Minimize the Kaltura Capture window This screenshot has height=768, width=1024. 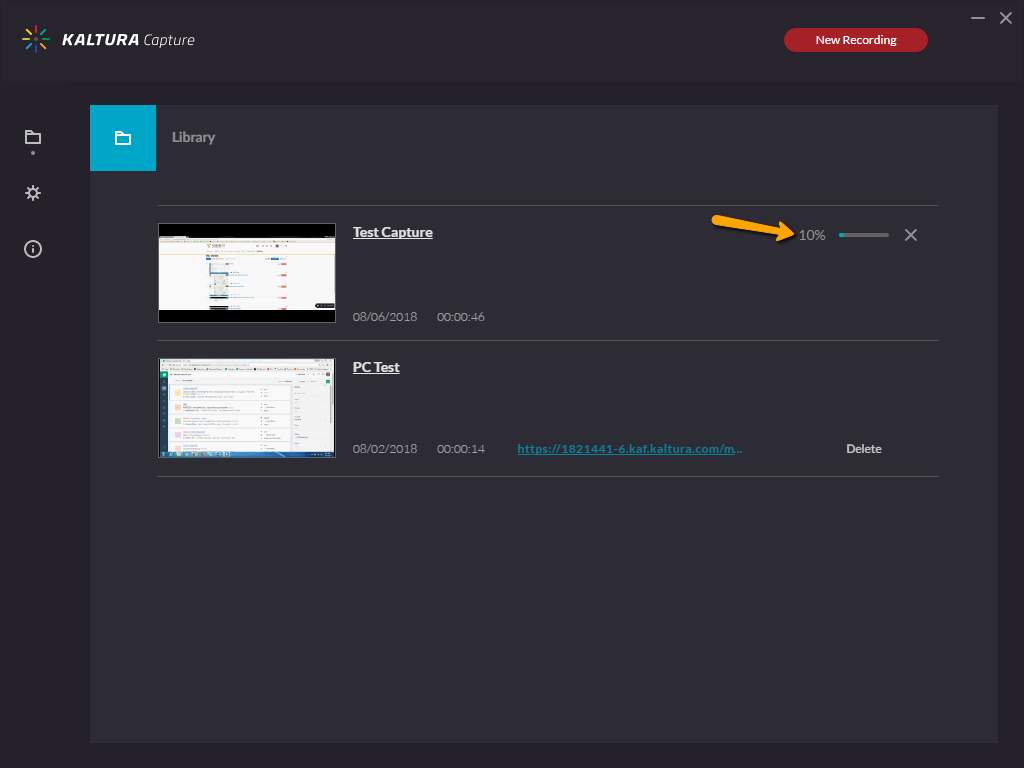coord(977,17)
